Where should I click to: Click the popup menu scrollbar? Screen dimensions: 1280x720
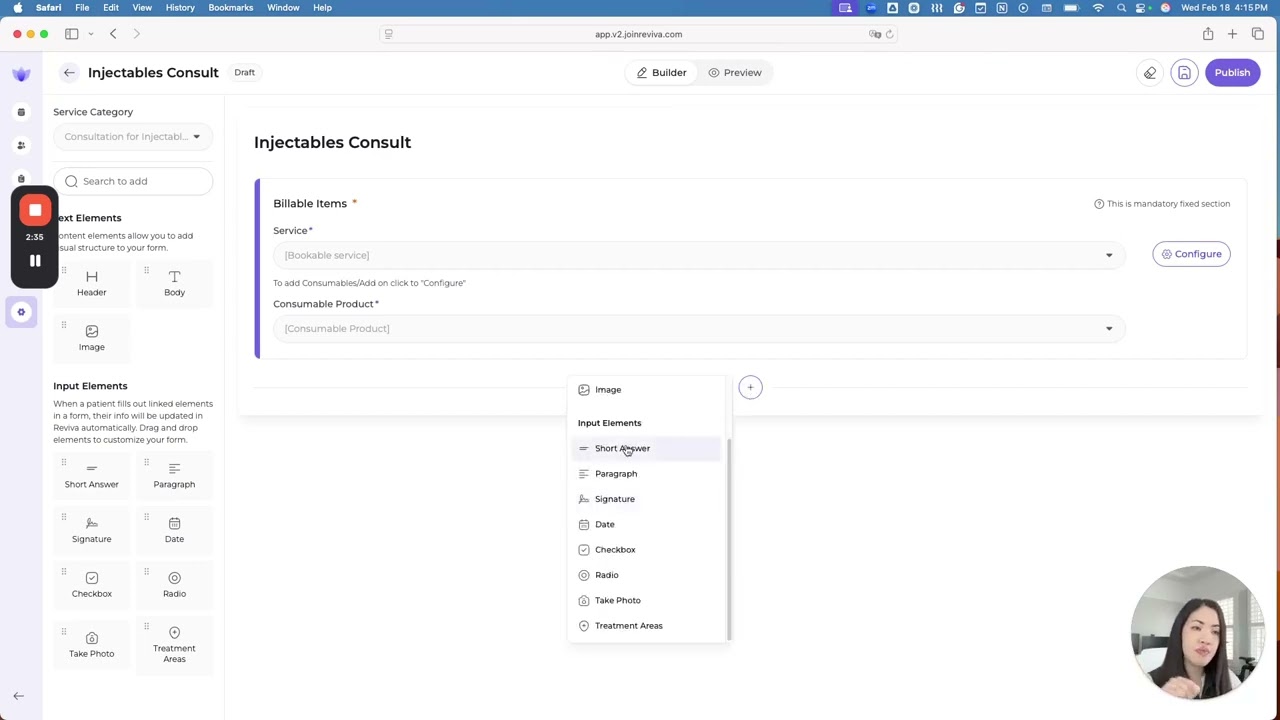click(x=729, y=539)
